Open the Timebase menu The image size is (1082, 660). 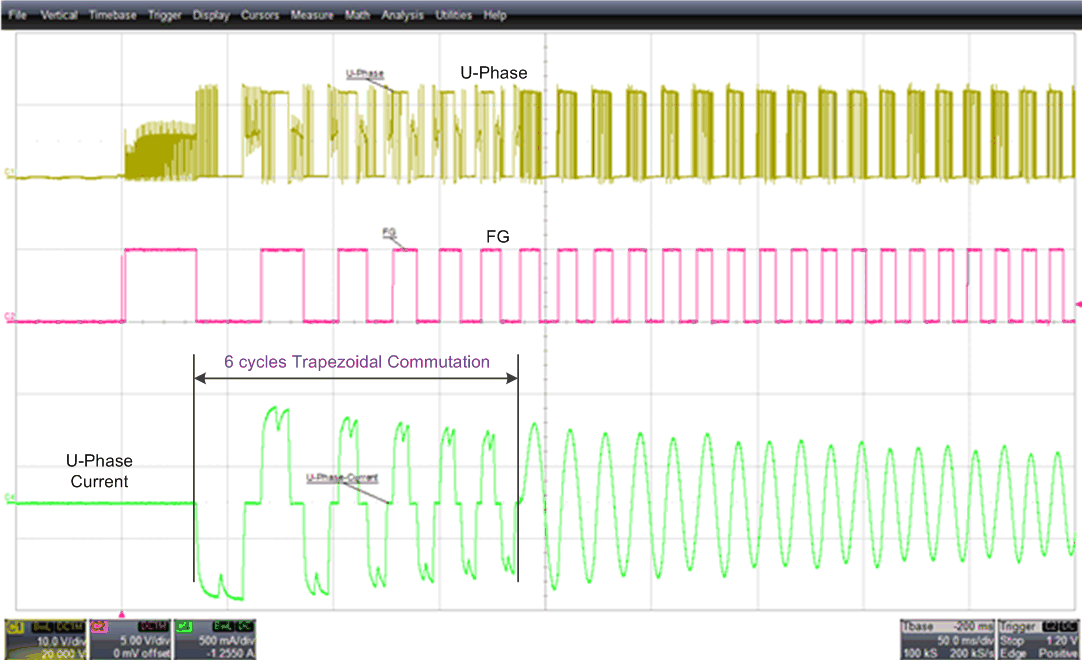112,16
